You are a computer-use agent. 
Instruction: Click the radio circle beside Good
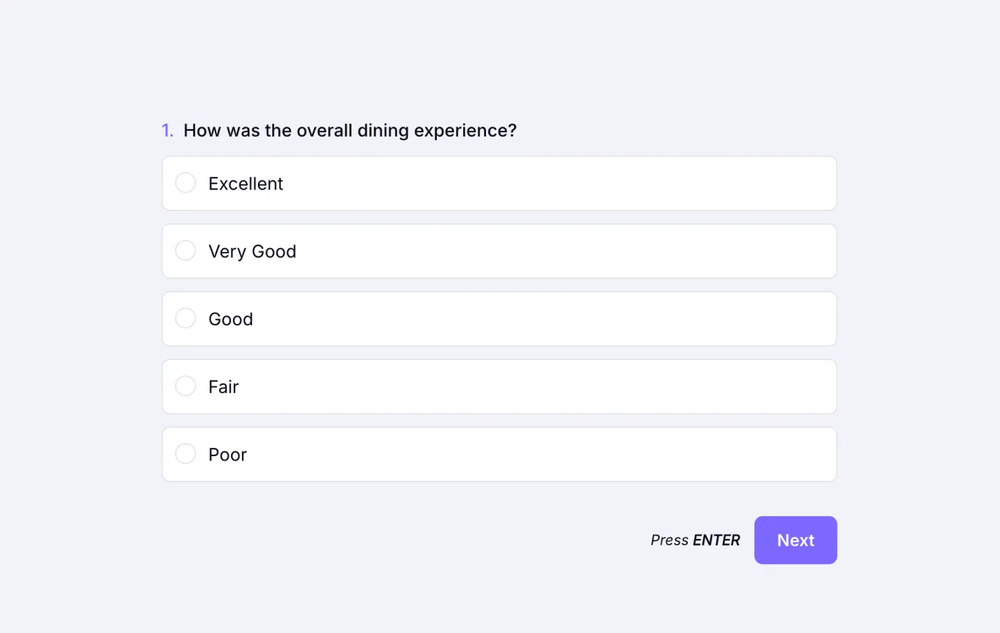pyautogui.click(x=185, y=318)
